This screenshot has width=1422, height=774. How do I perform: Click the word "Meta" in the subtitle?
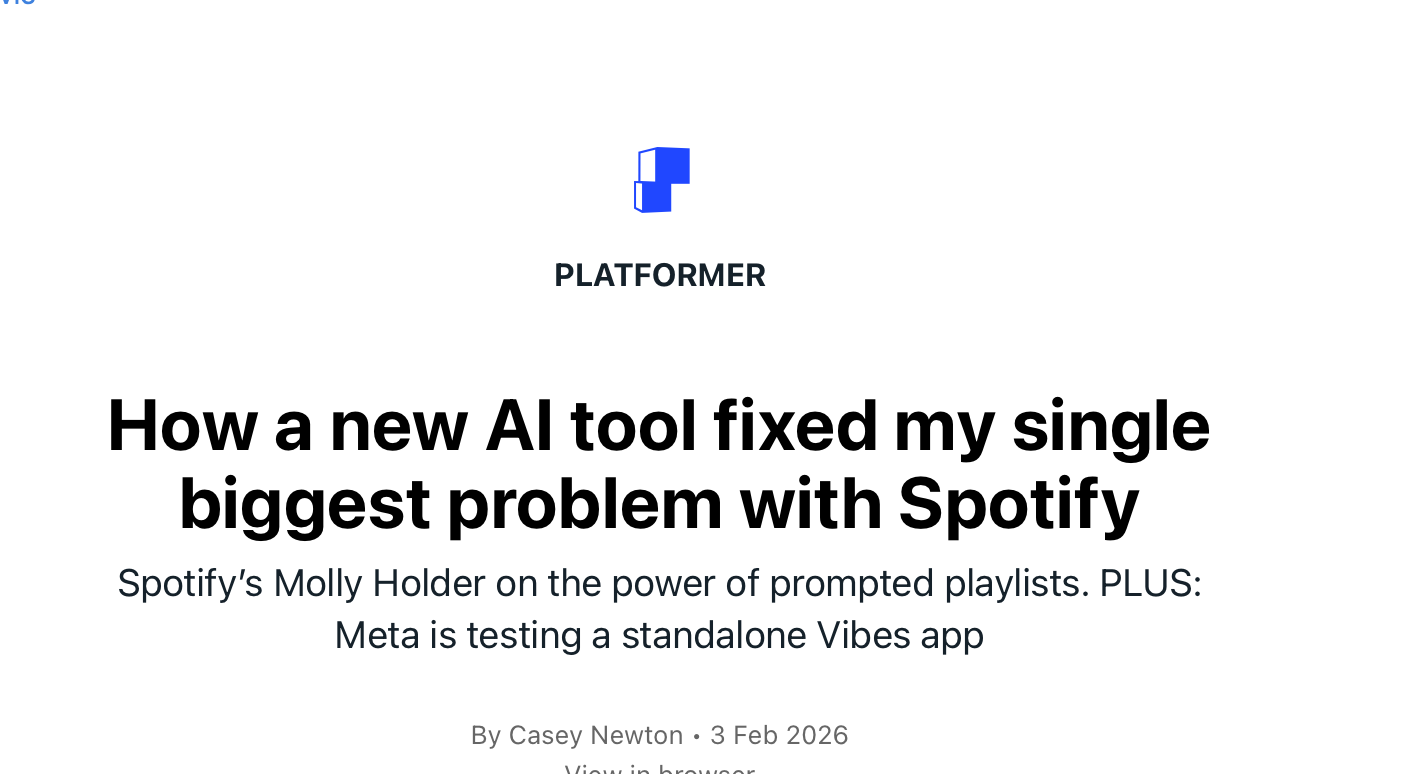(377, 635)
